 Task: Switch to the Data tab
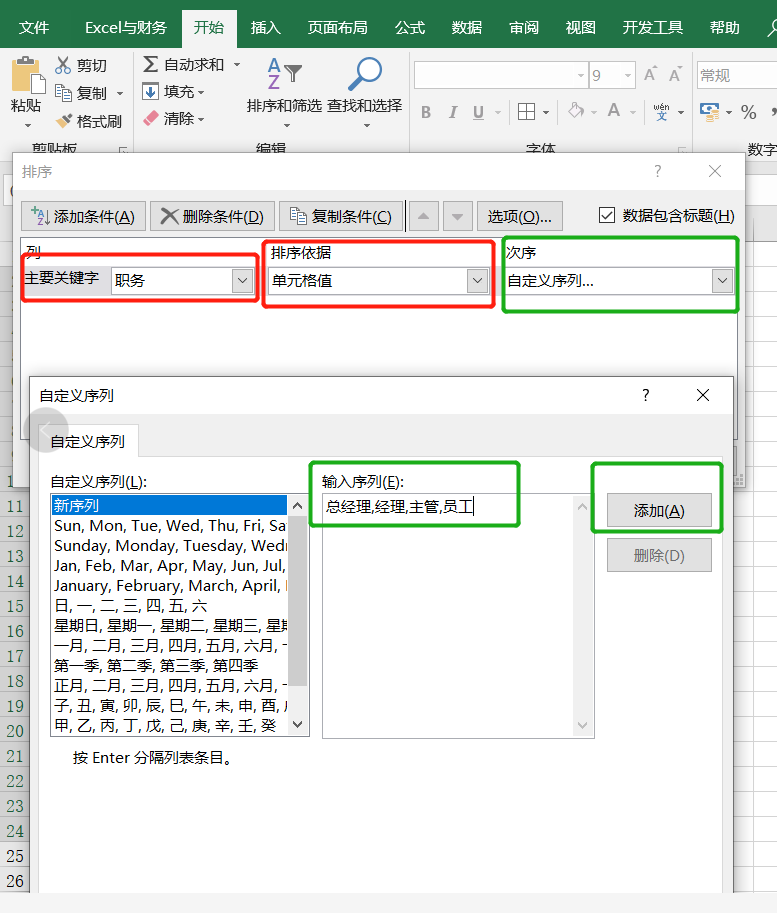[467, 27]
